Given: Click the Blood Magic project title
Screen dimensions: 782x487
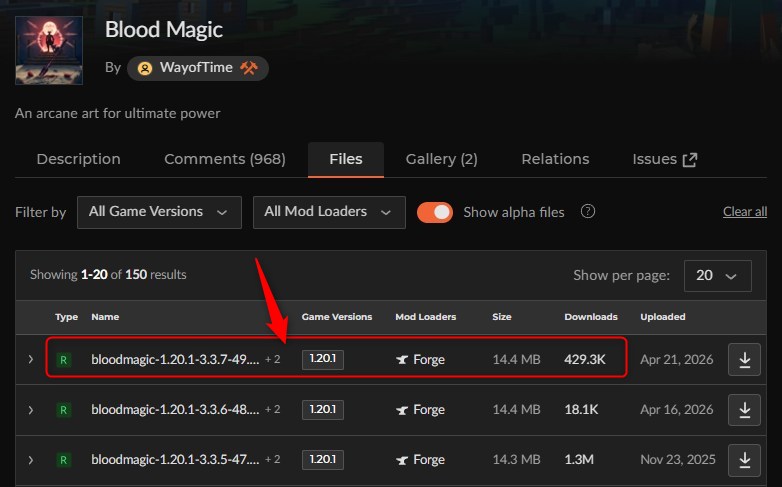Looking at the screenshot, I should [164, 29].
